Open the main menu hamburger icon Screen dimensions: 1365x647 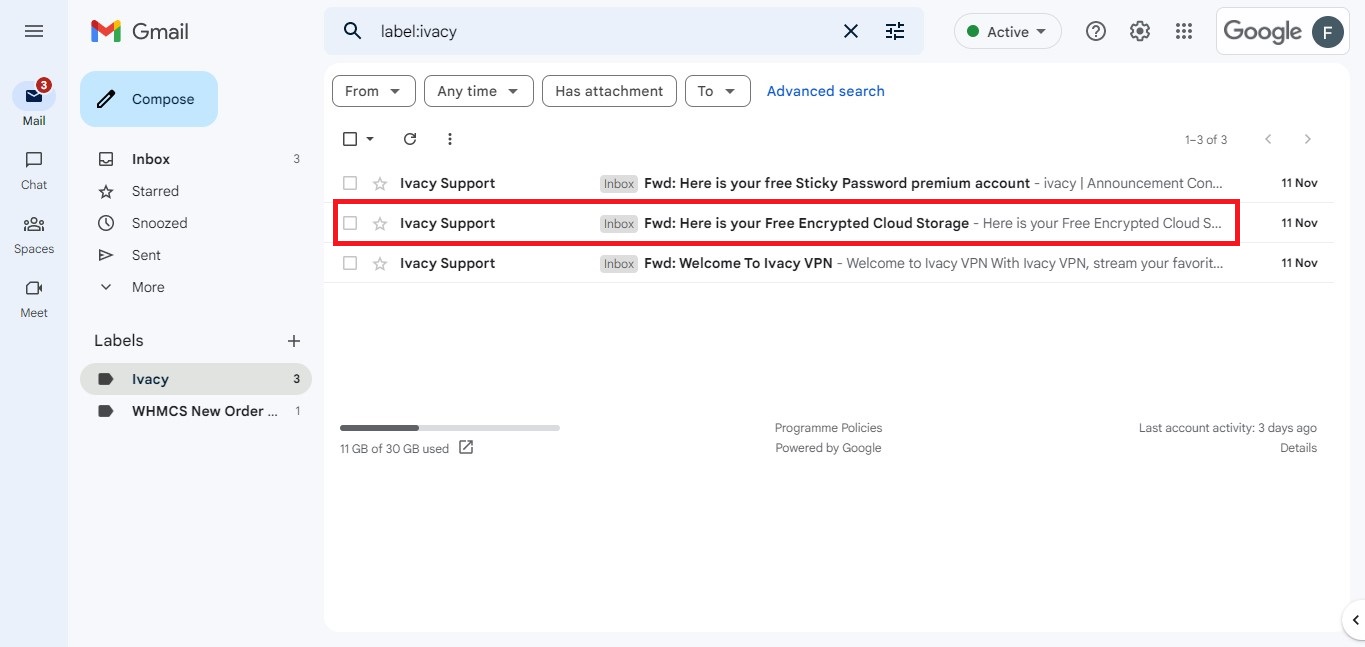34,31
